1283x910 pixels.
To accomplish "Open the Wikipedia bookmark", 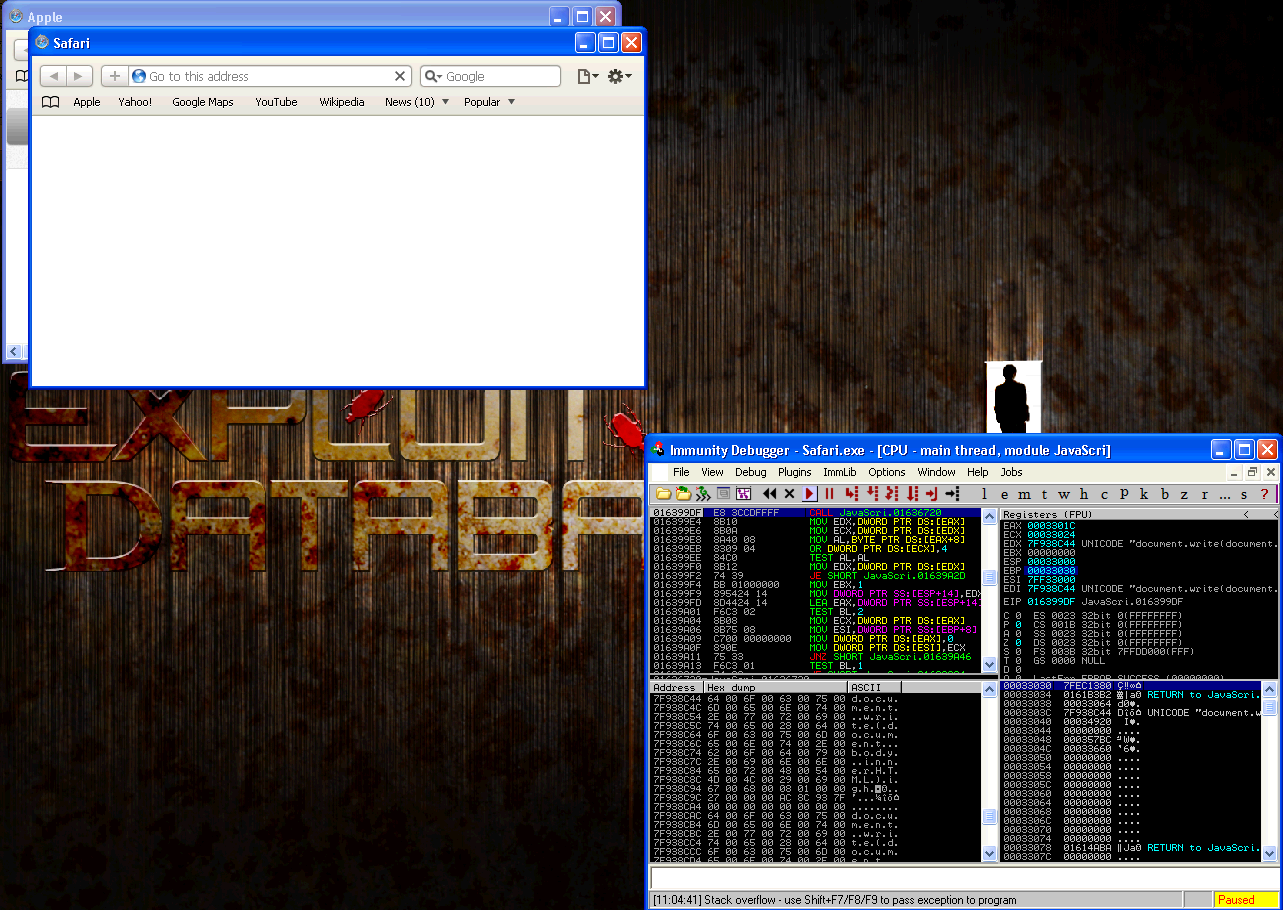I will click(342, 102).
